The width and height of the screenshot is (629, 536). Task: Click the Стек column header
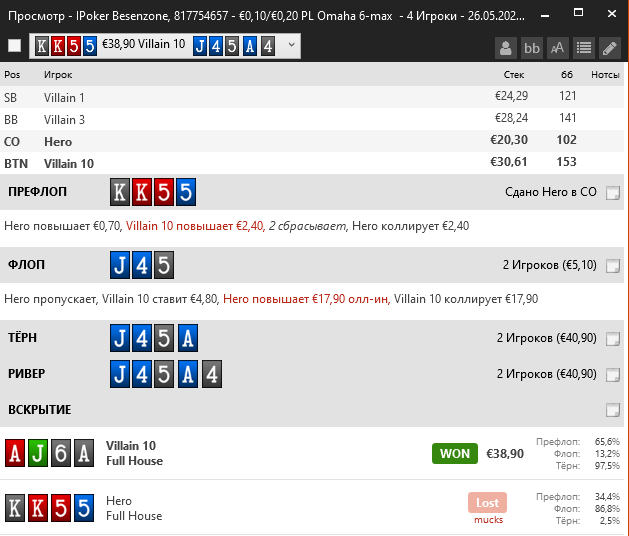coord(514,75)
